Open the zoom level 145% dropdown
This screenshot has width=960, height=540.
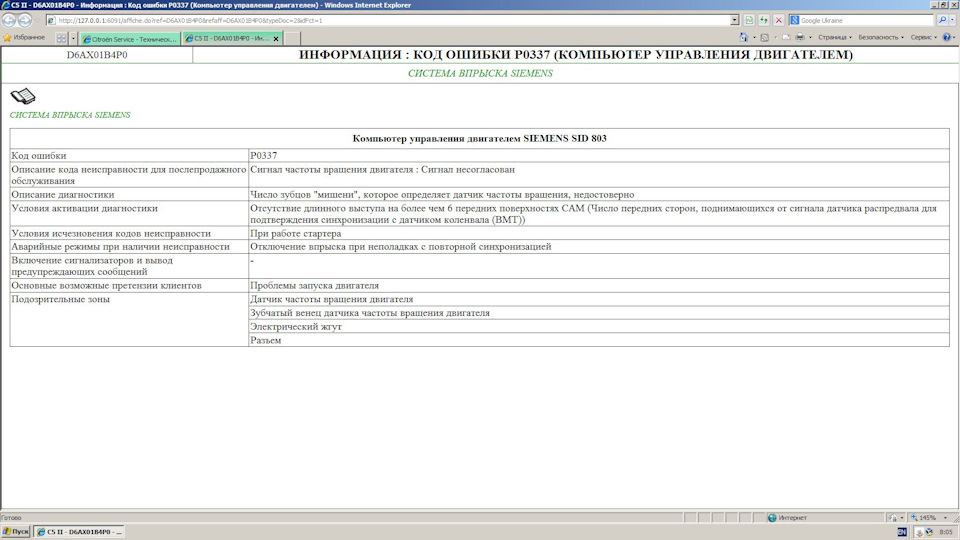click(x=945, y=517)
